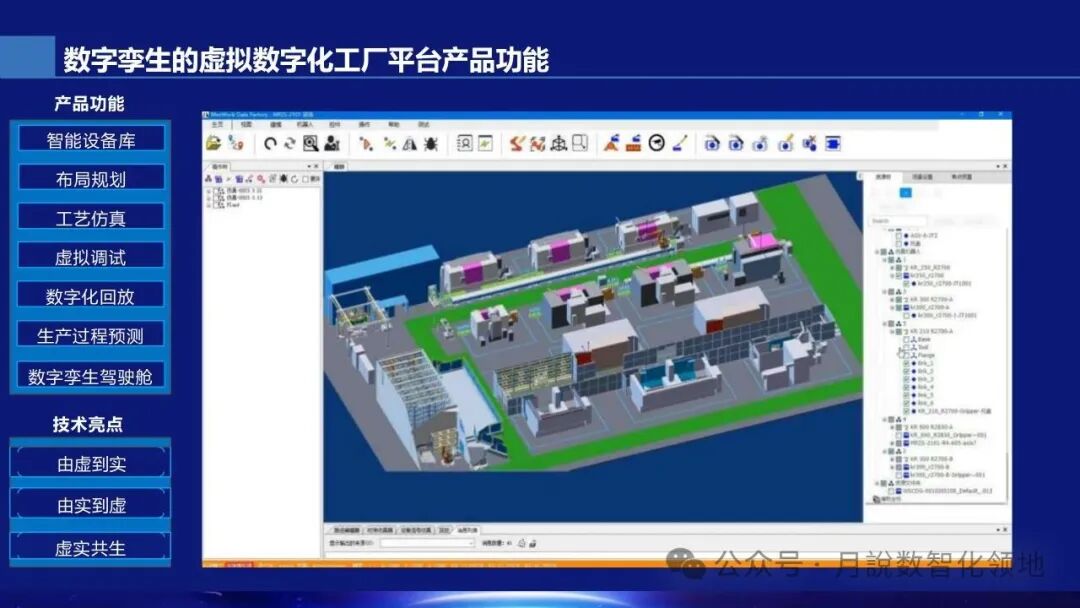Open file with the yellow folder icon

pyautogui.click(x=214, y=143)
